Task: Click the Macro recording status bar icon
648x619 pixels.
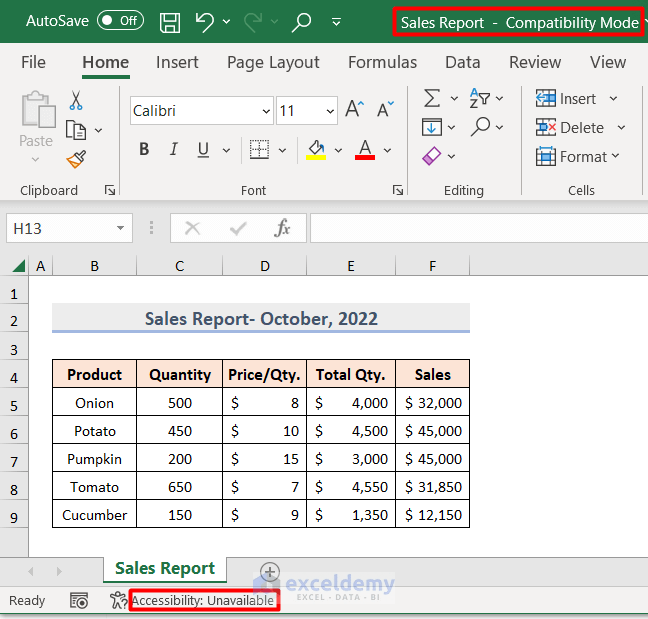Action: point(79,600)
